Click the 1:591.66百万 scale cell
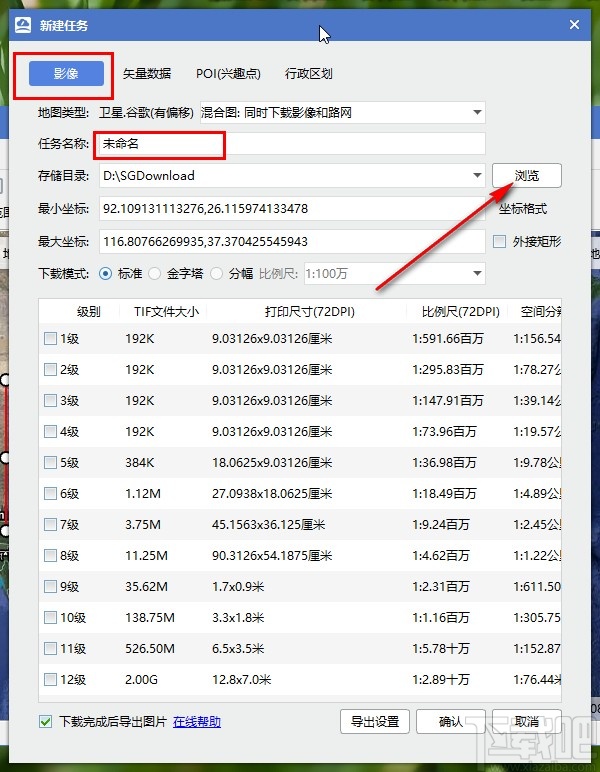The image size is (600, 772). [448, 339]
